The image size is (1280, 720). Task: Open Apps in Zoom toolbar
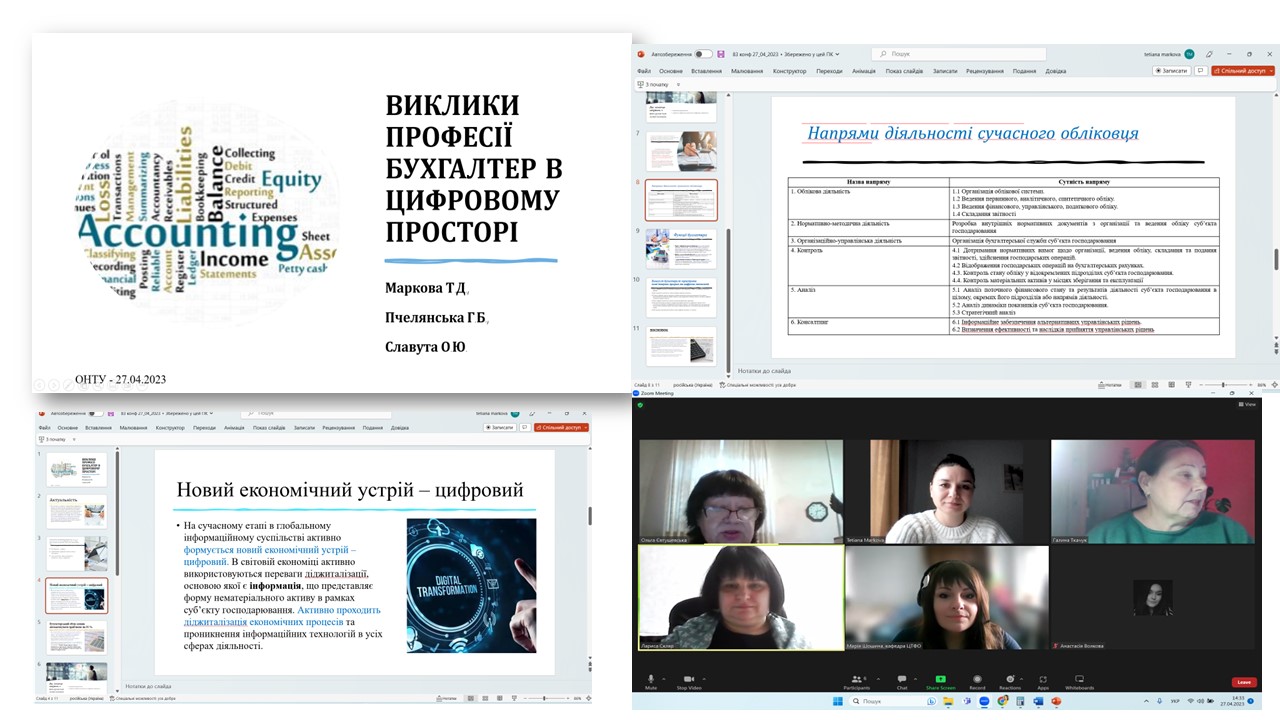[x=1043, y=681]
